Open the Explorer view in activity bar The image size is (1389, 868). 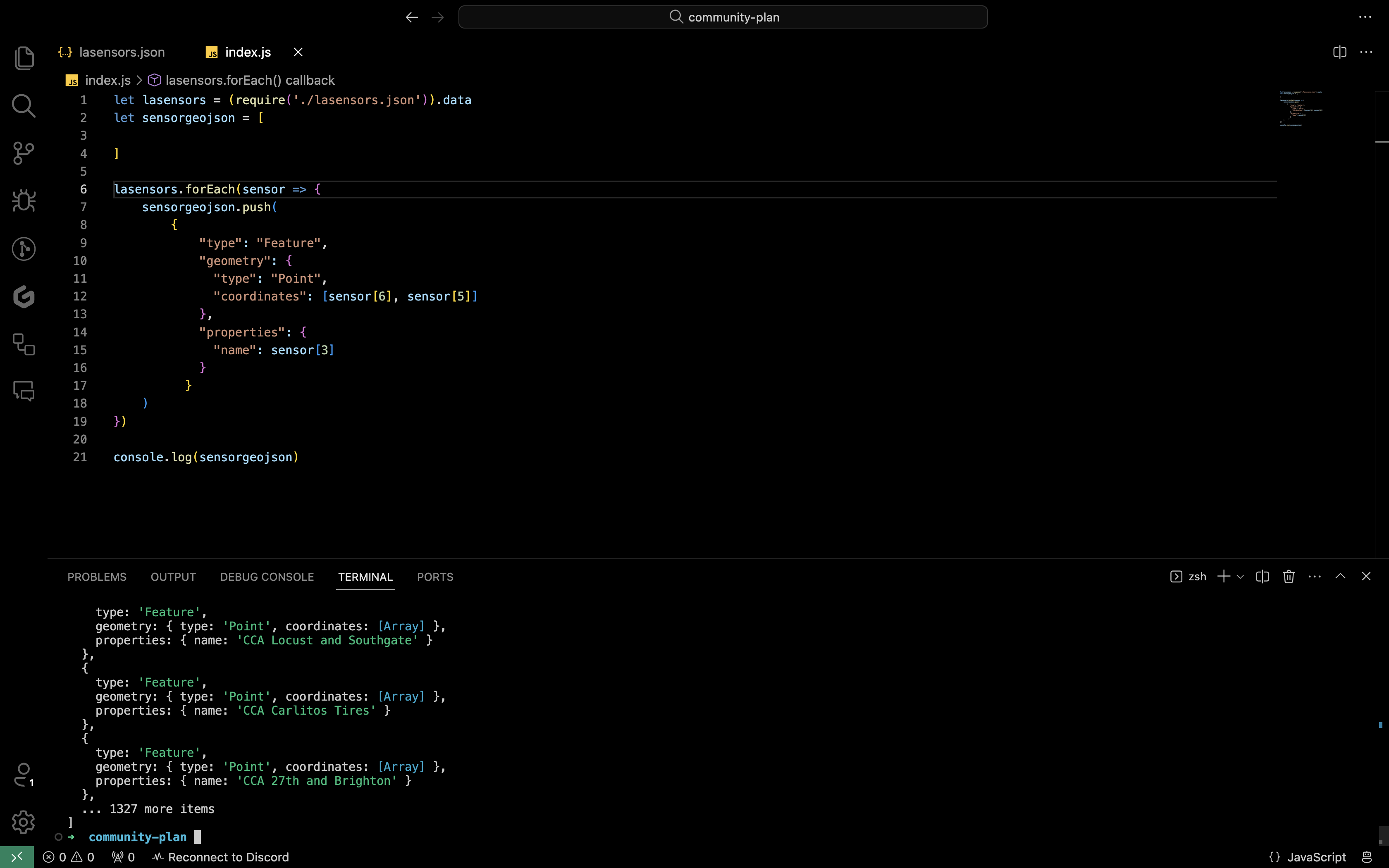pos(24,58)
